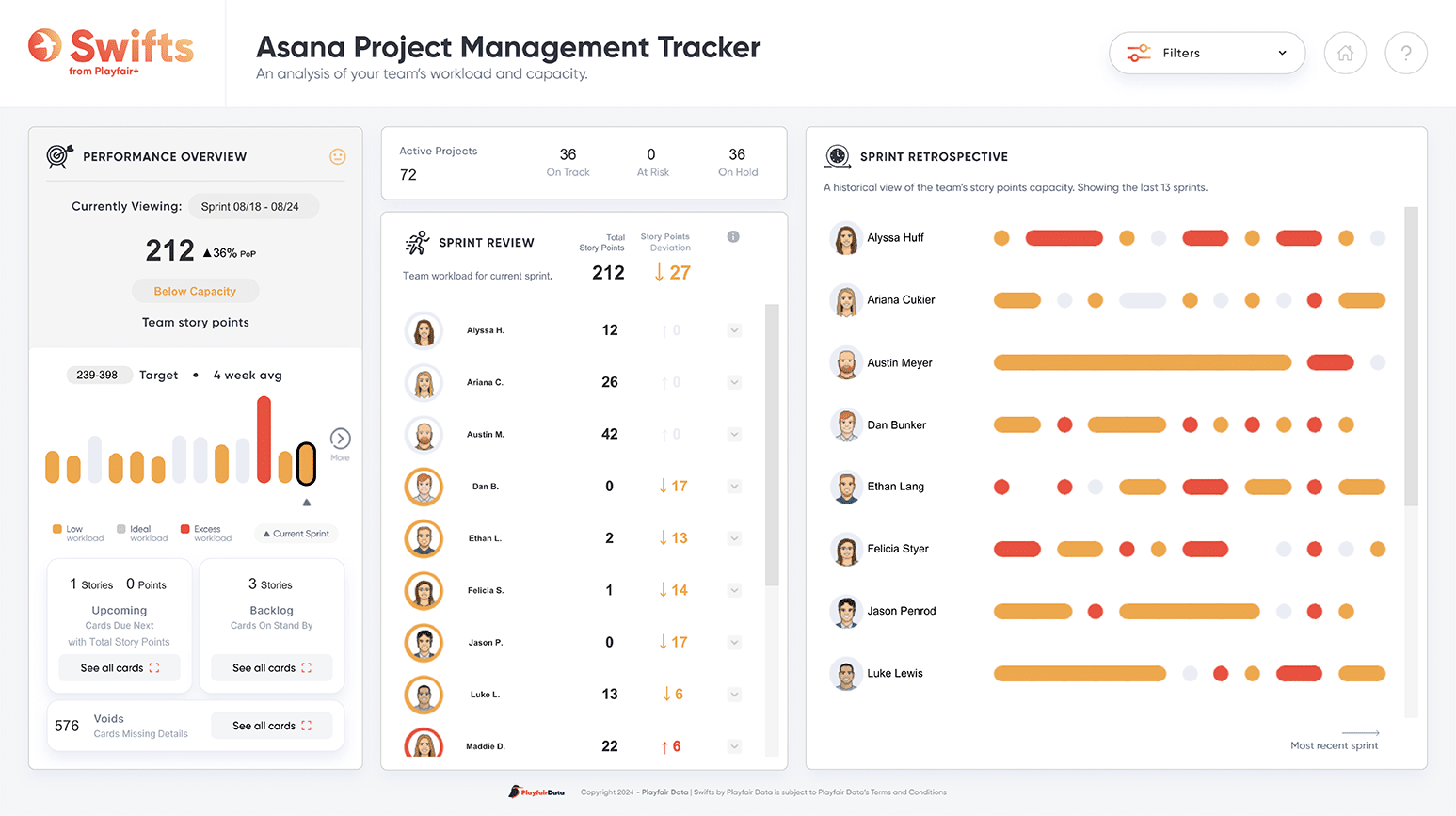Click the 239-398 target range chip
Image resolution: width=1456 pixels, height=816 pixels.
click(98, 375)
